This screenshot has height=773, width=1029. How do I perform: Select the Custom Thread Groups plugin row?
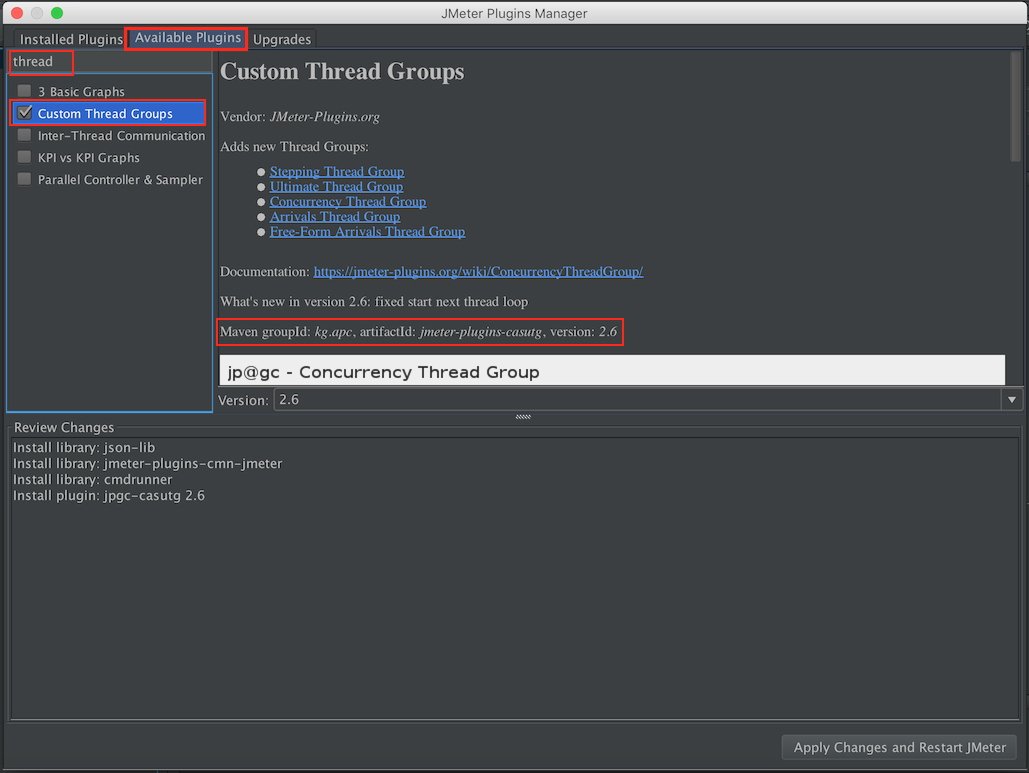click(109, 114)
